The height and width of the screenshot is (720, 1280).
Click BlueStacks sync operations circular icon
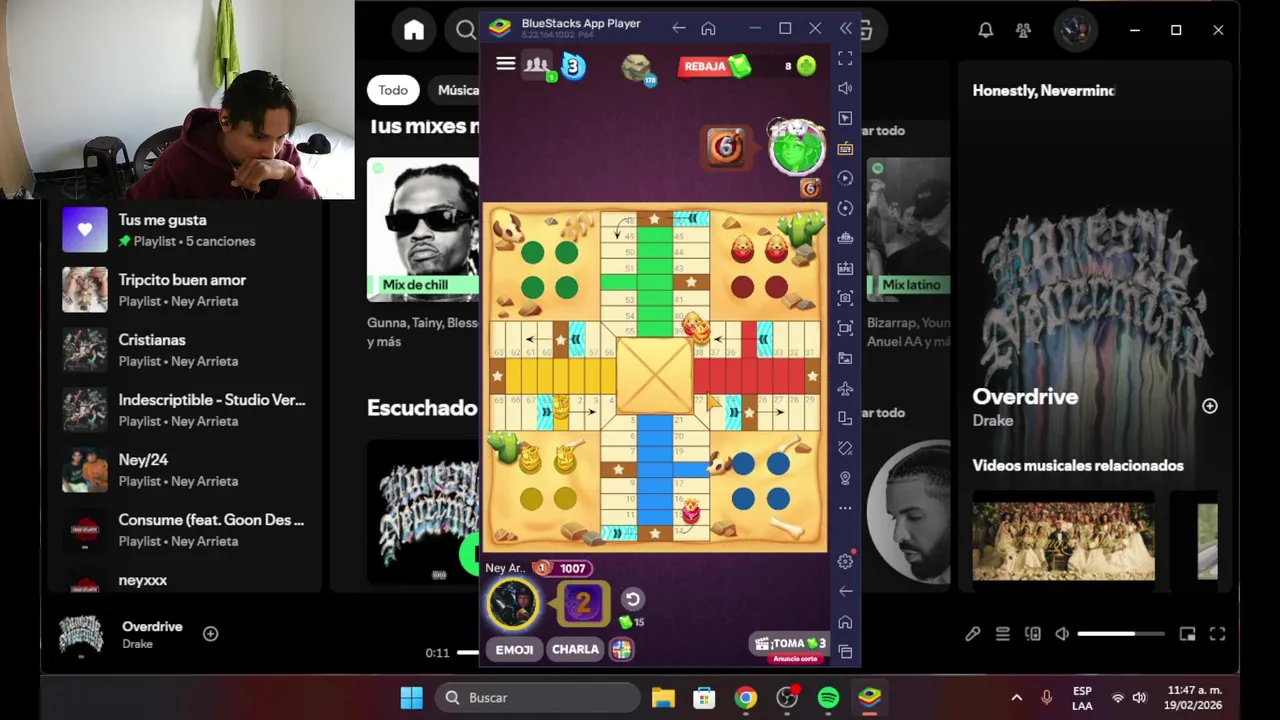pos(845,208)
